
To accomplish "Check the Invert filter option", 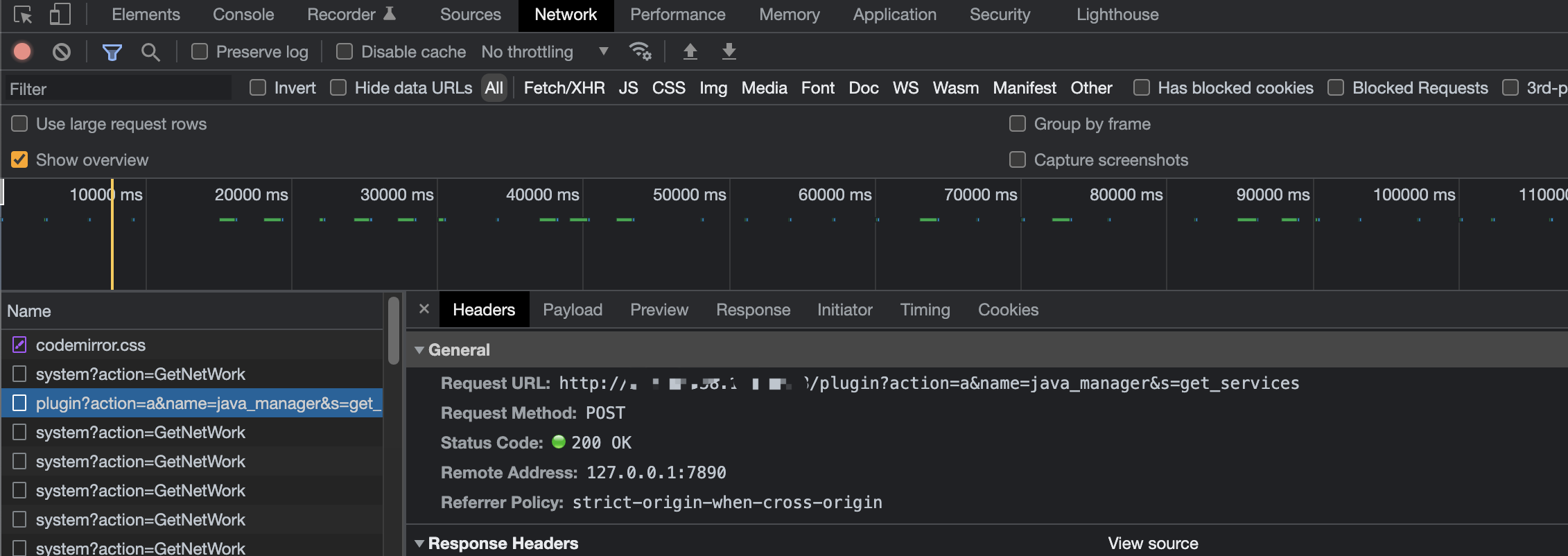I will pyautogui.click(x=258, y=87).
